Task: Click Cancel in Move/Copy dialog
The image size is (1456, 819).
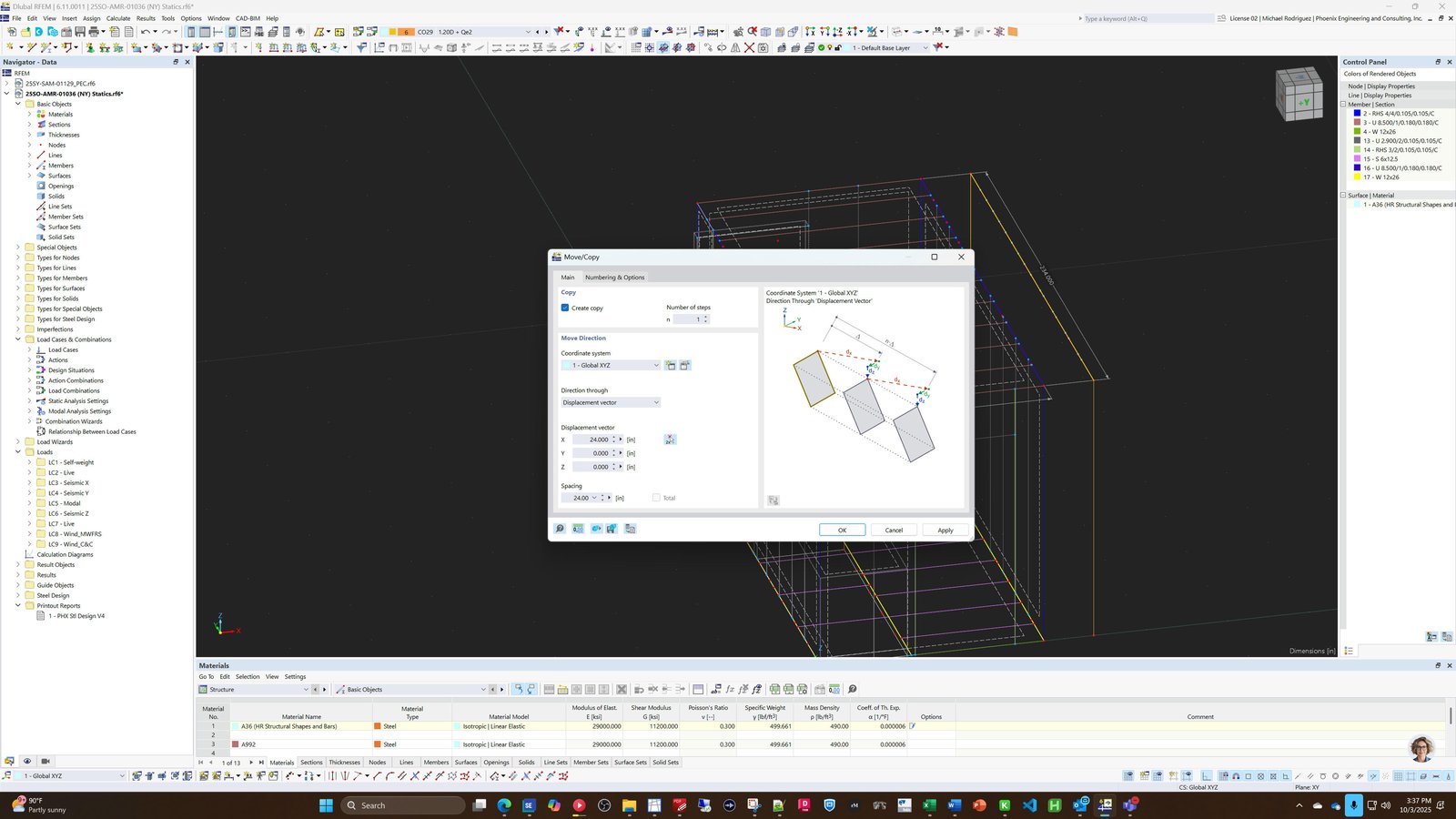Action: (x=894, y=530)
